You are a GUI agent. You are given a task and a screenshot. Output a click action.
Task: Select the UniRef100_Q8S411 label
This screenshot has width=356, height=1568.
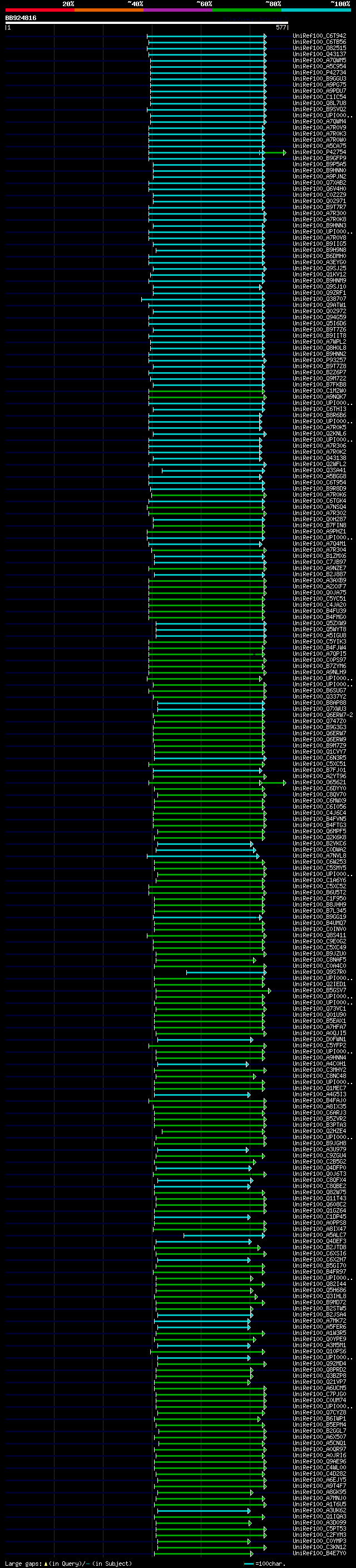(x=319, y=936)
